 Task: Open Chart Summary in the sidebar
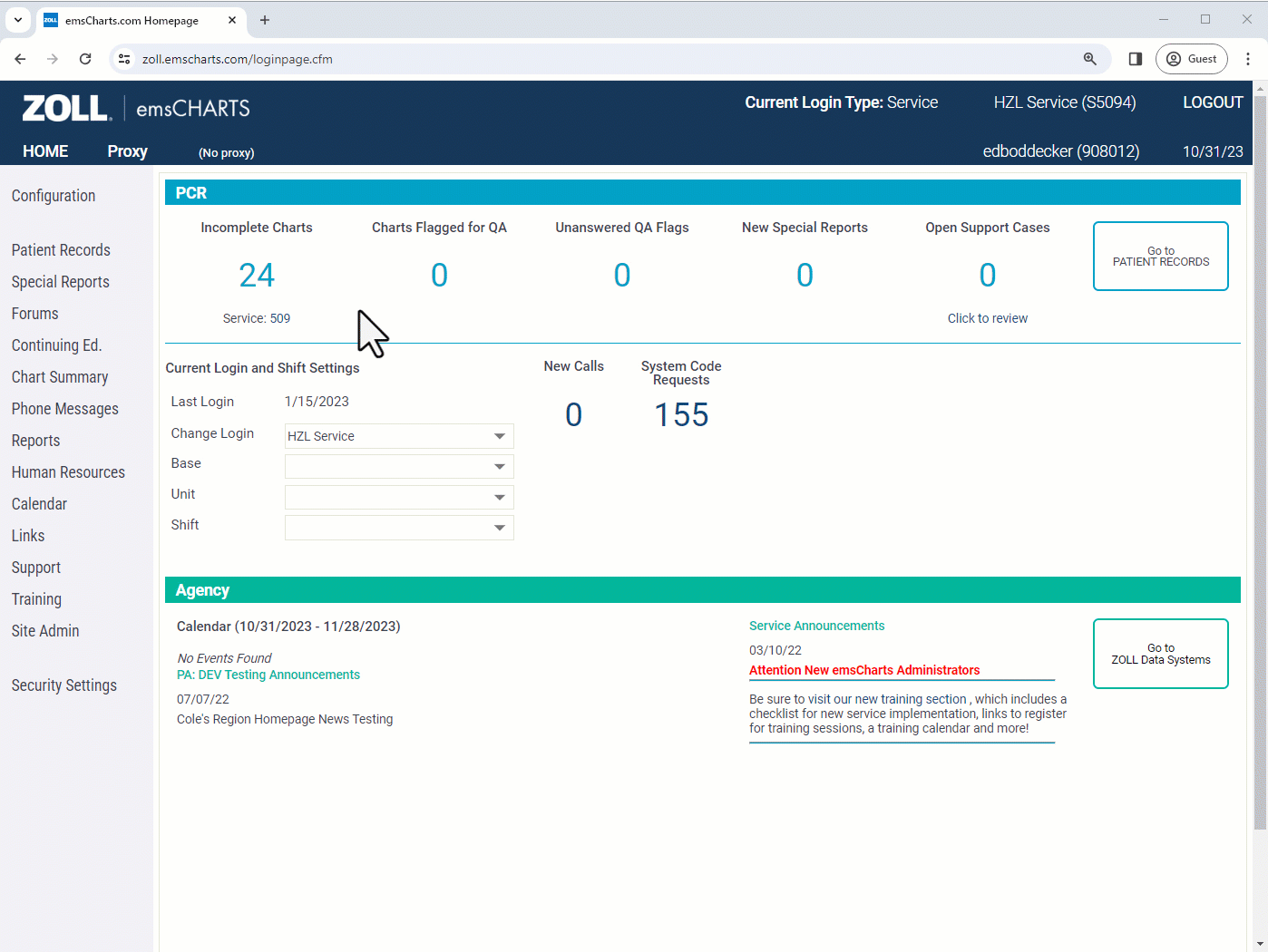coord(60,377)
